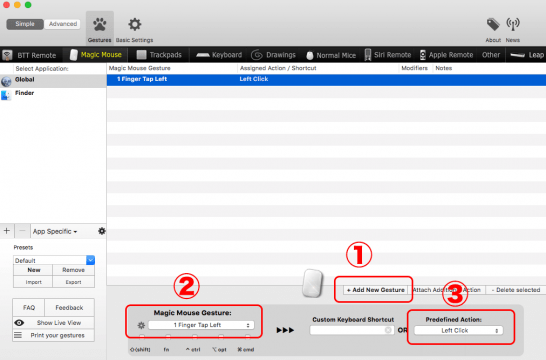
Task: Click the Notes column header
Action: [x=444, y=68]
